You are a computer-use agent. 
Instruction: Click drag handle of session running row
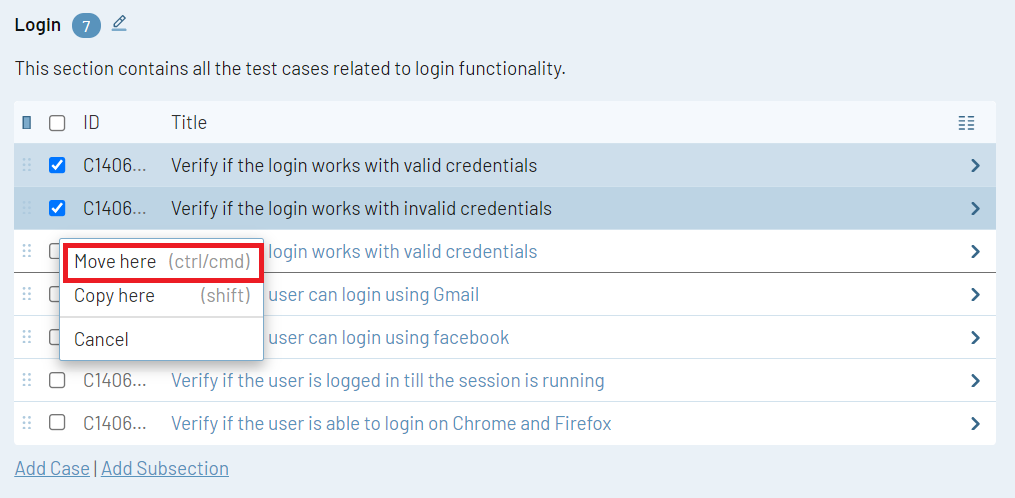[x=27, y=381]
